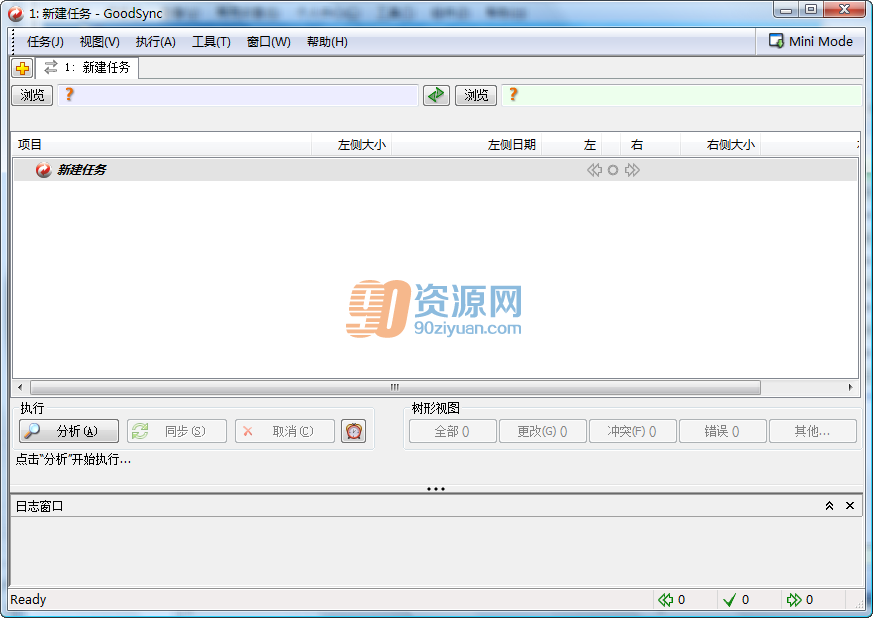Open the 执行(A) menu

tap(155, 42)
